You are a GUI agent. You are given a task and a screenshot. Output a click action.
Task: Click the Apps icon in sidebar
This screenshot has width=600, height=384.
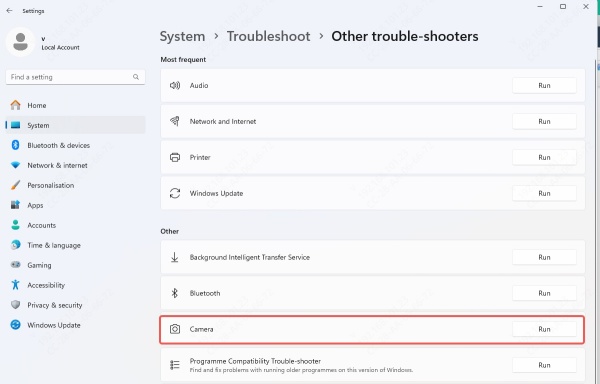point(15,205)
